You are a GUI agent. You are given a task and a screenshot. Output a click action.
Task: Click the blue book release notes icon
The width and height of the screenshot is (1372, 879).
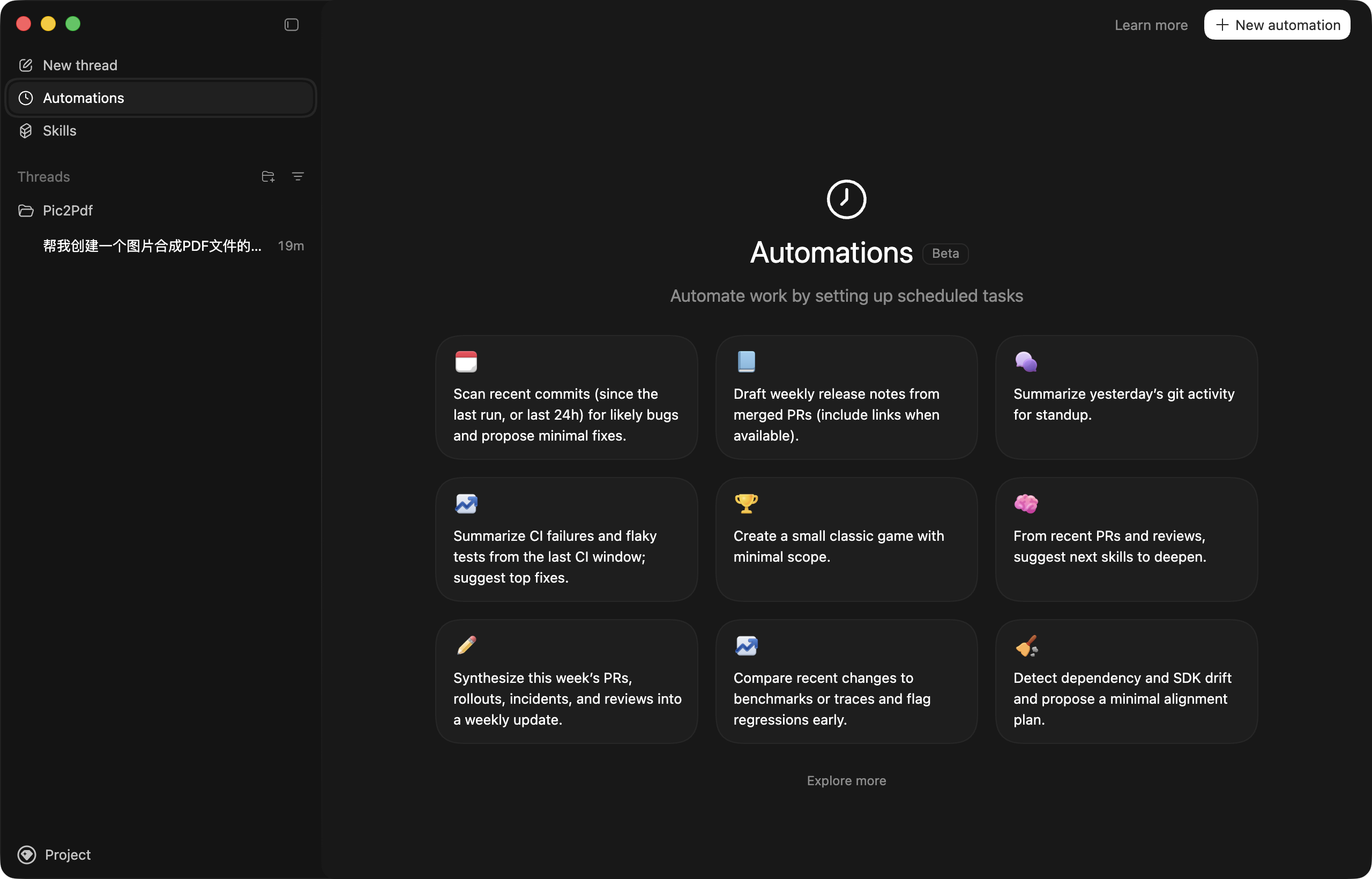(x=746, y=361)
